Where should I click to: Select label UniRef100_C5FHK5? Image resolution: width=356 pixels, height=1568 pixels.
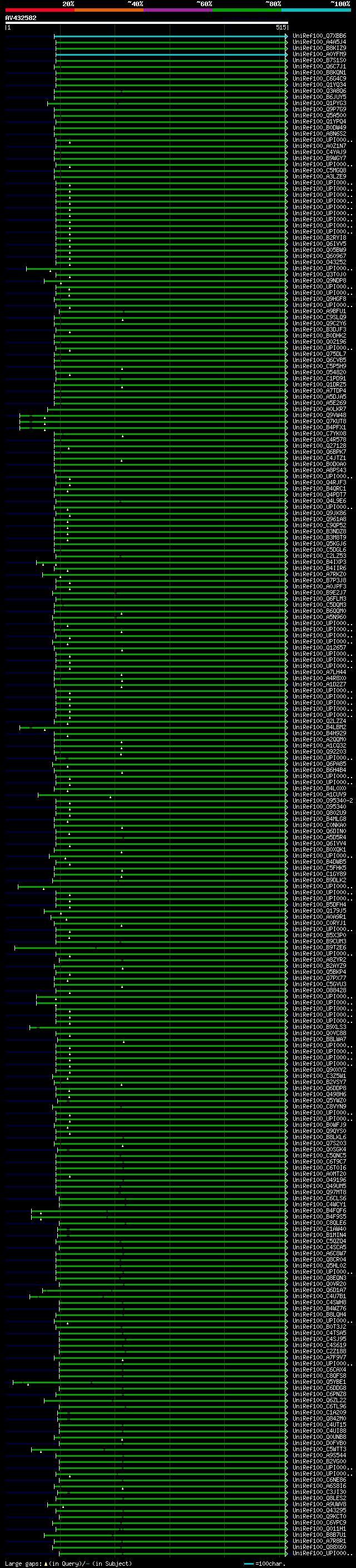(319, 868)
